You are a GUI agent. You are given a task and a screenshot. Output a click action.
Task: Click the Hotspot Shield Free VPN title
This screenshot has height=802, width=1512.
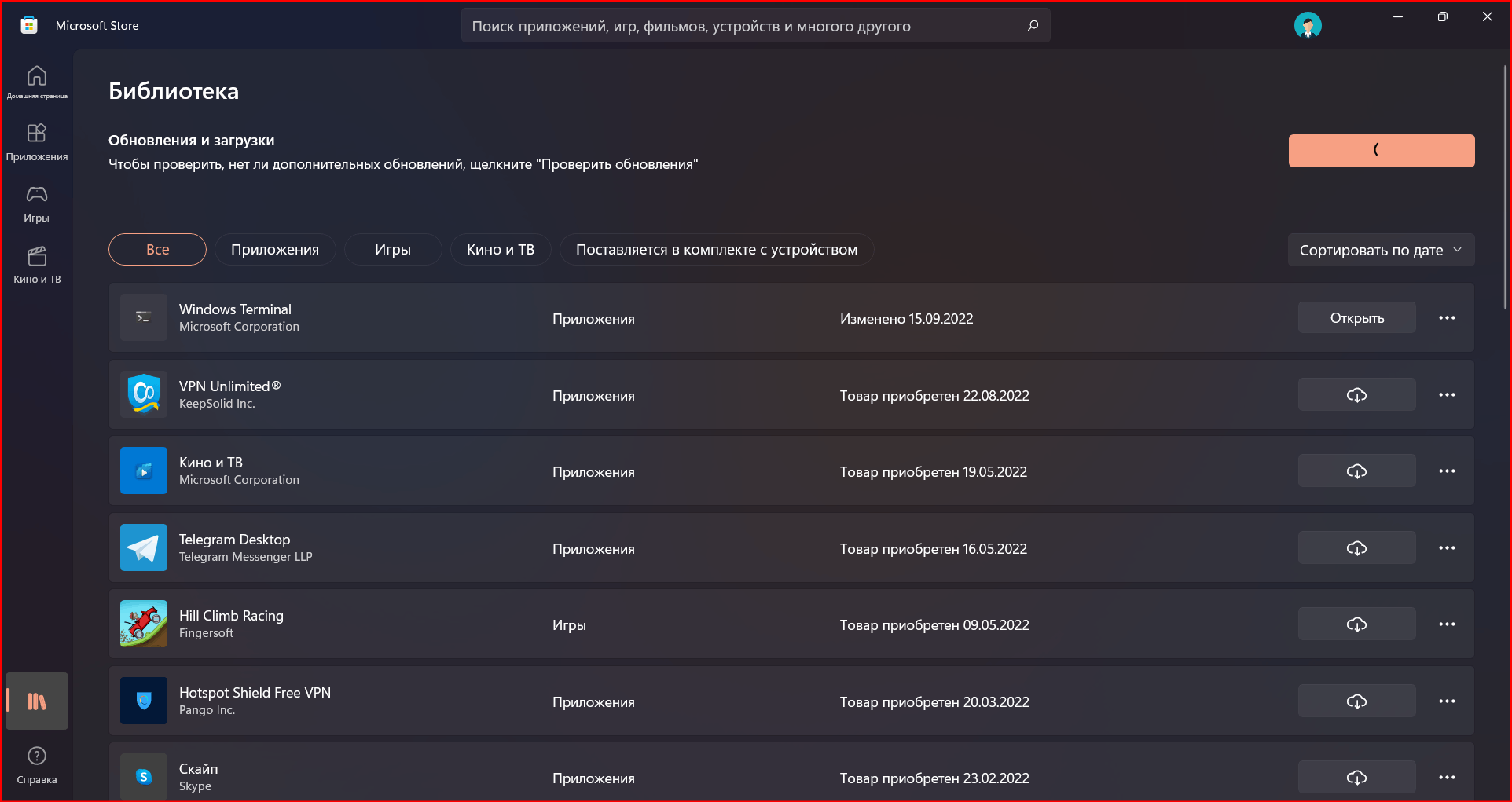point(255,693)
